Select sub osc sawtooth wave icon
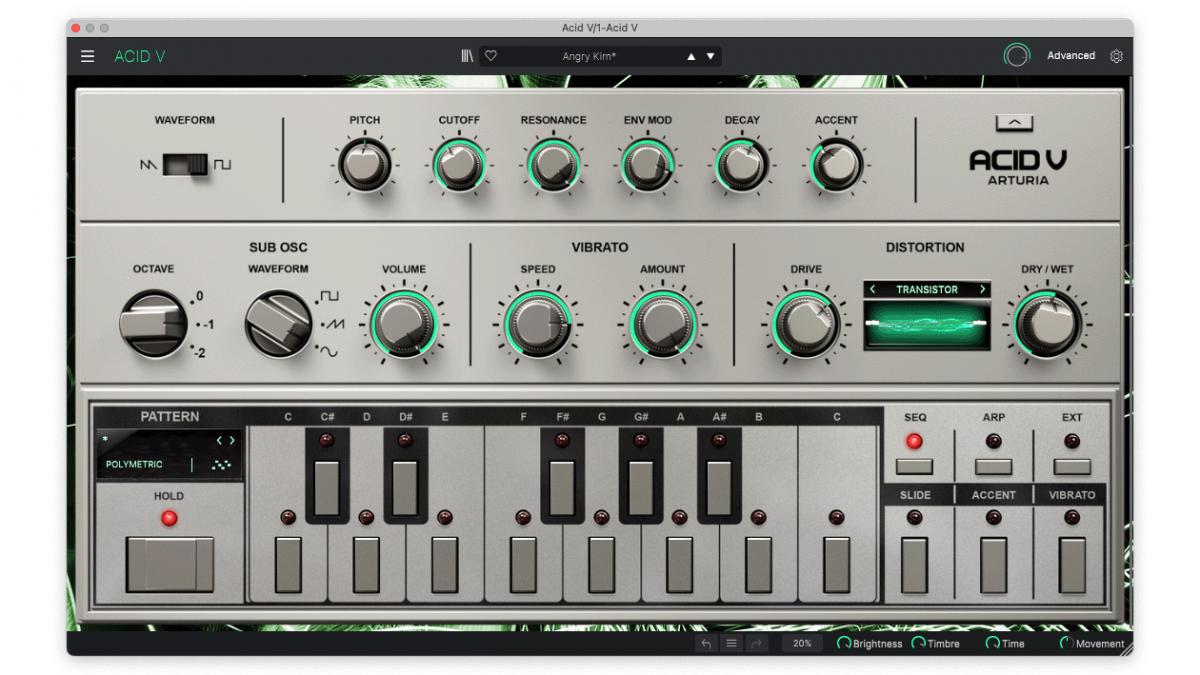This screenshot has width=1200, height=675. 331,324
